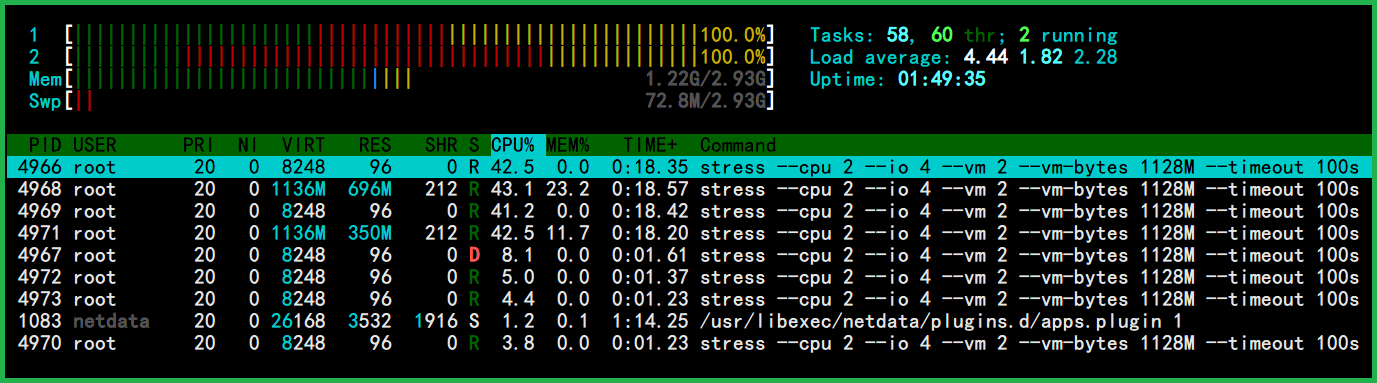Click the 43.1 CPU% value
The height and width of the screenshot is (383, 1377).
coord(513,189)
